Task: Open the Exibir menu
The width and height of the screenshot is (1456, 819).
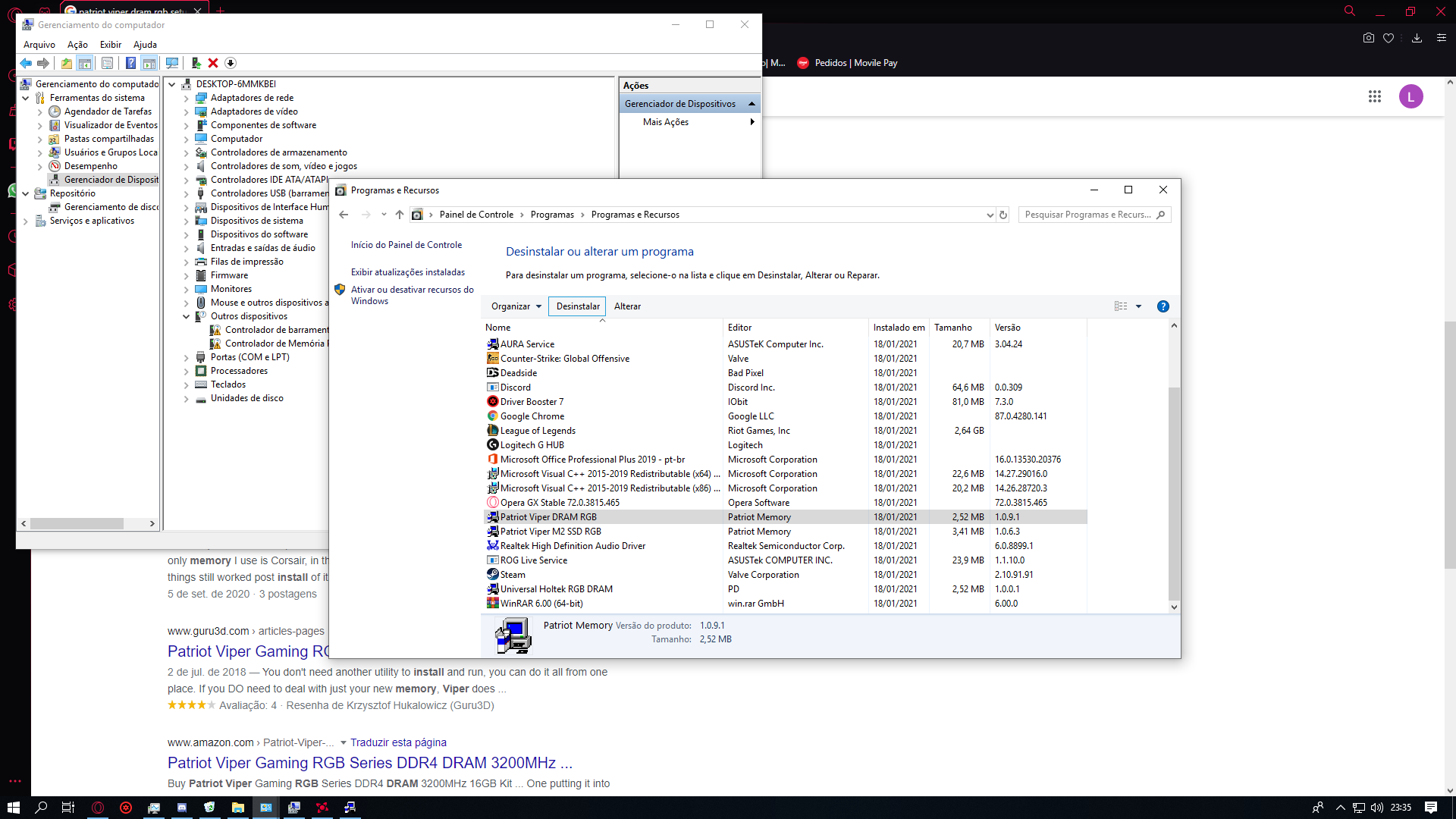Action: (111, 45)
